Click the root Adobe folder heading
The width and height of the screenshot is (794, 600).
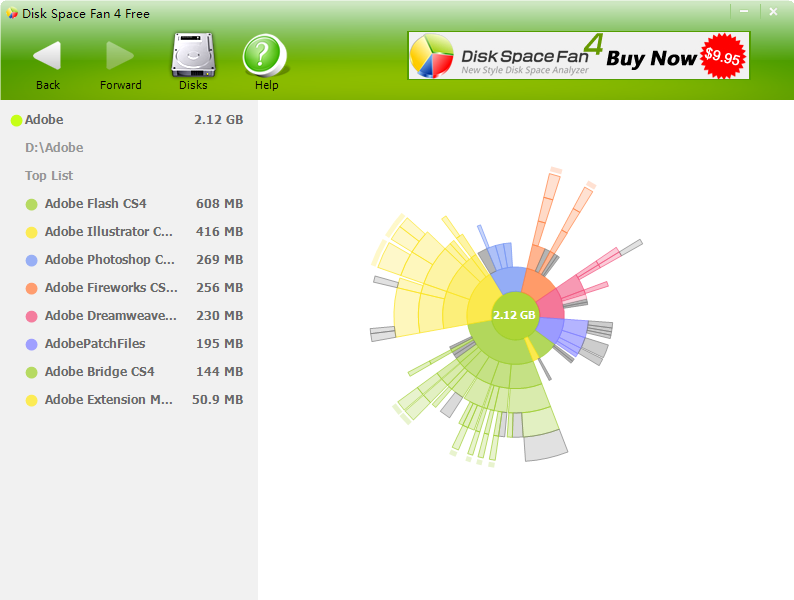tap(44, 120)
